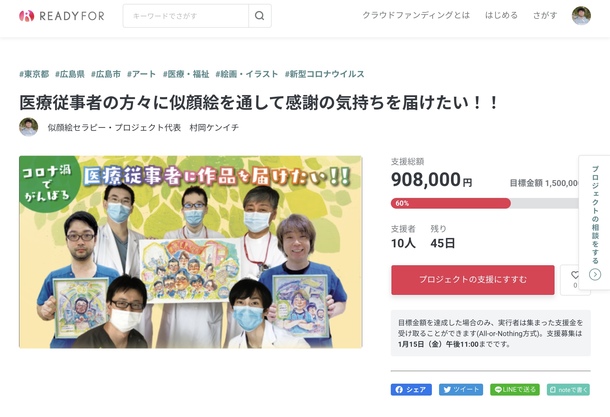This screenshot has width=610, height=417.
Task: Open the project main image thumbnail
Action: 191,252
